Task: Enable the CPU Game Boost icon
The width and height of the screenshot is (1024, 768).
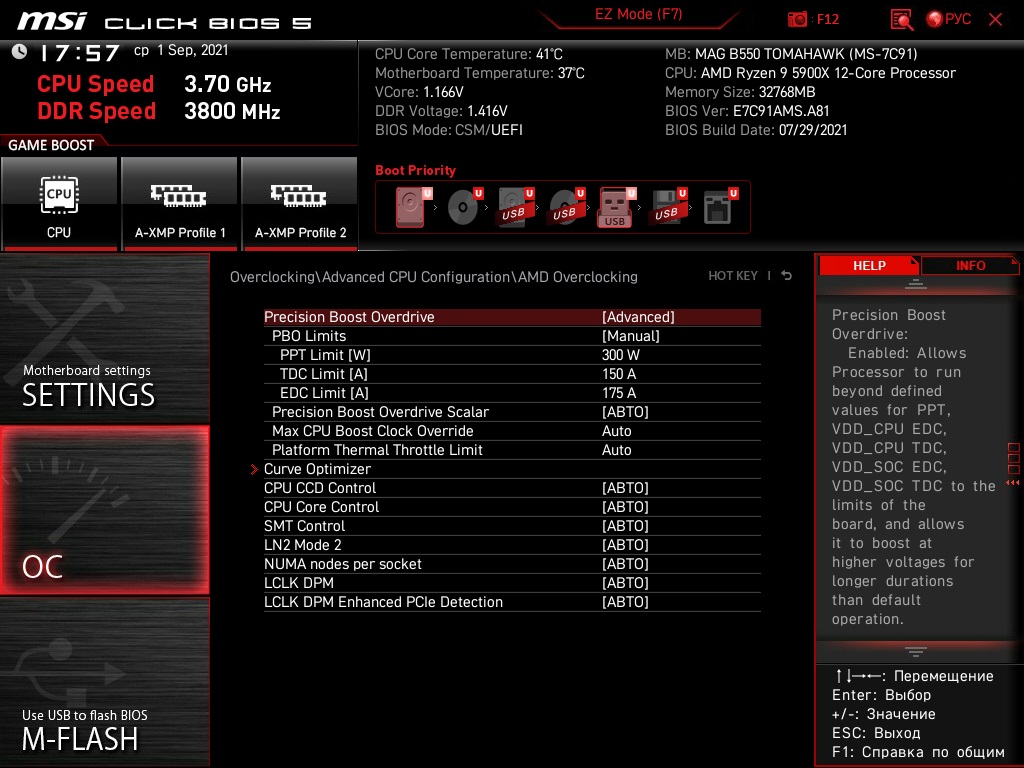Action: coord(59,203)
